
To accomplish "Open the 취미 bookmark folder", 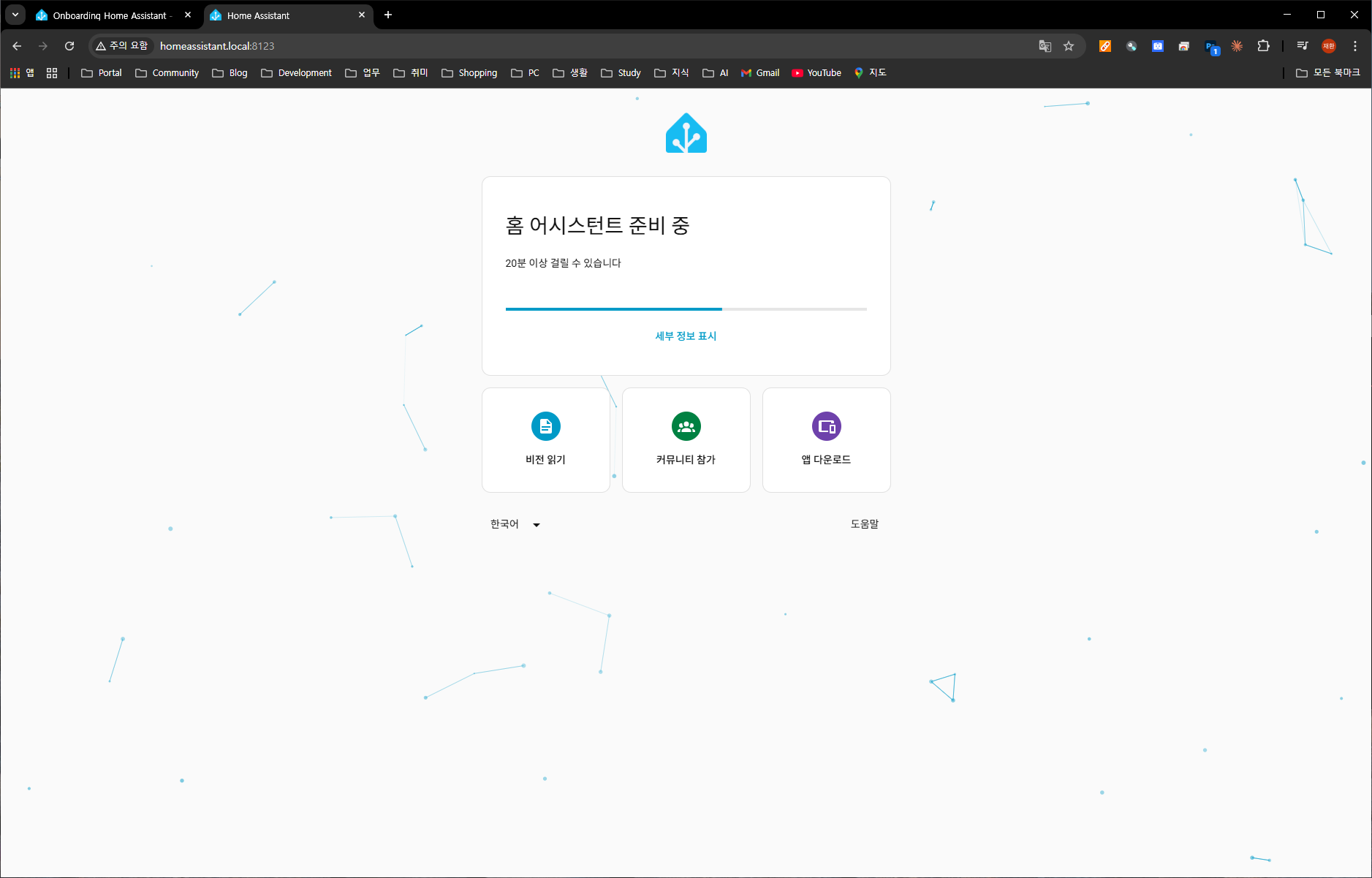I will click(x=411, y=73).
